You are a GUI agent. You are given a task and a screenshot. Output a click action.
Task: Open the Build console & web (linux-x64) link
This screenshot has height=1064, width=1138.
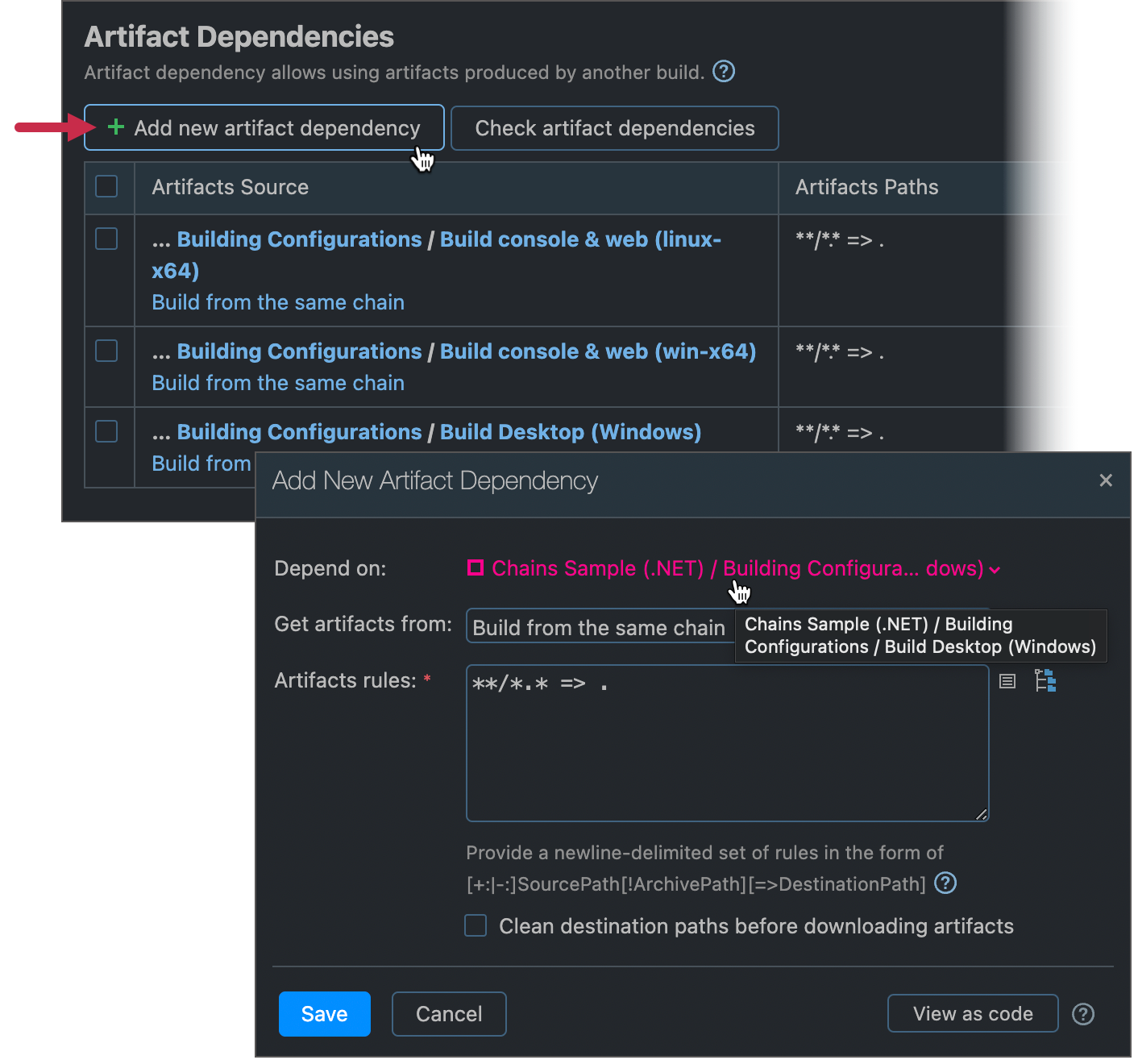pyautogui.click(x=580, y=239)
